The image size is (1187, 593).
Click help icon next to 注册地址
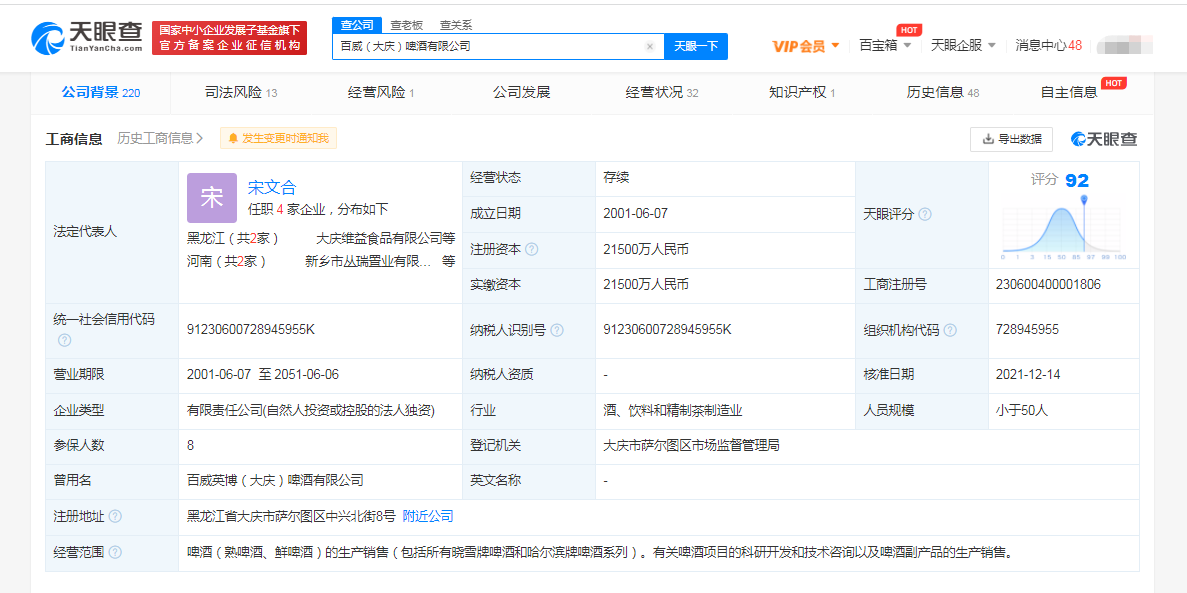114,517
